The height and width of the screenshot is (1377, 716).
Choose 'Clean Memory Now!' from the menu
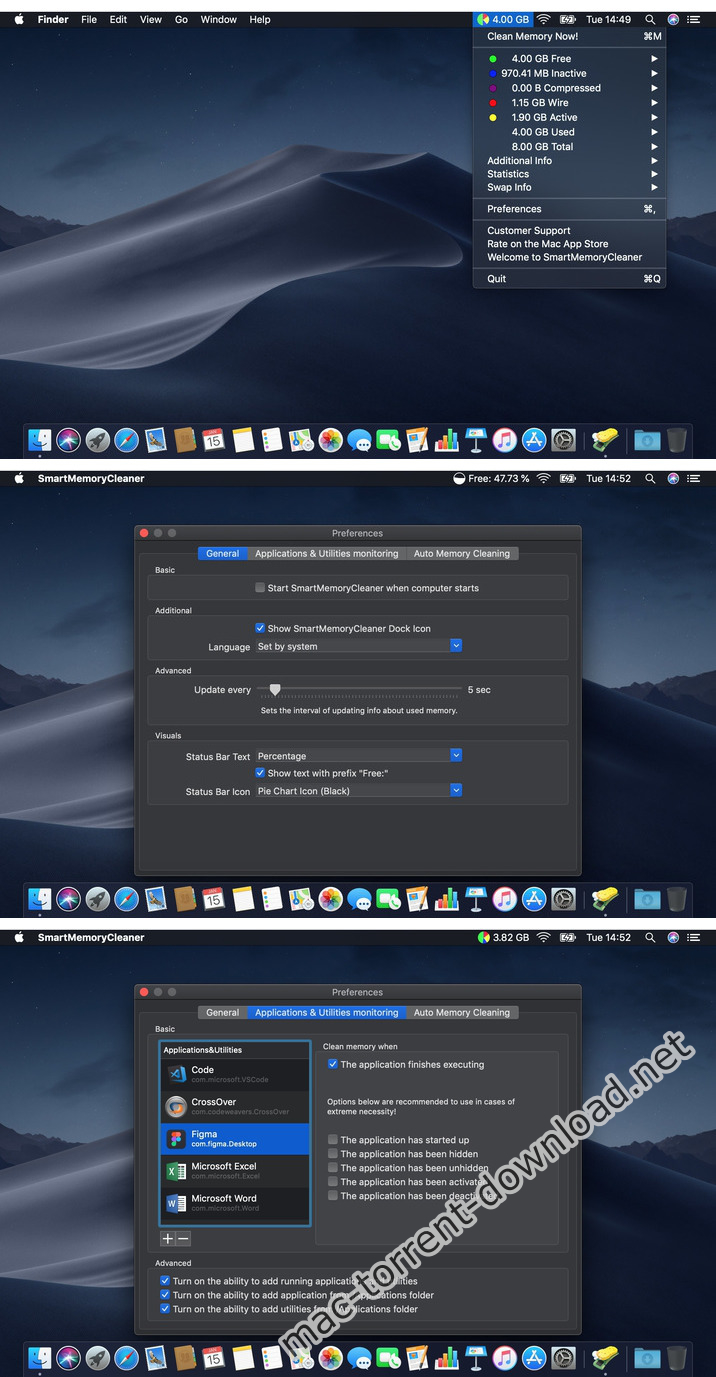[x=532, y=37]
